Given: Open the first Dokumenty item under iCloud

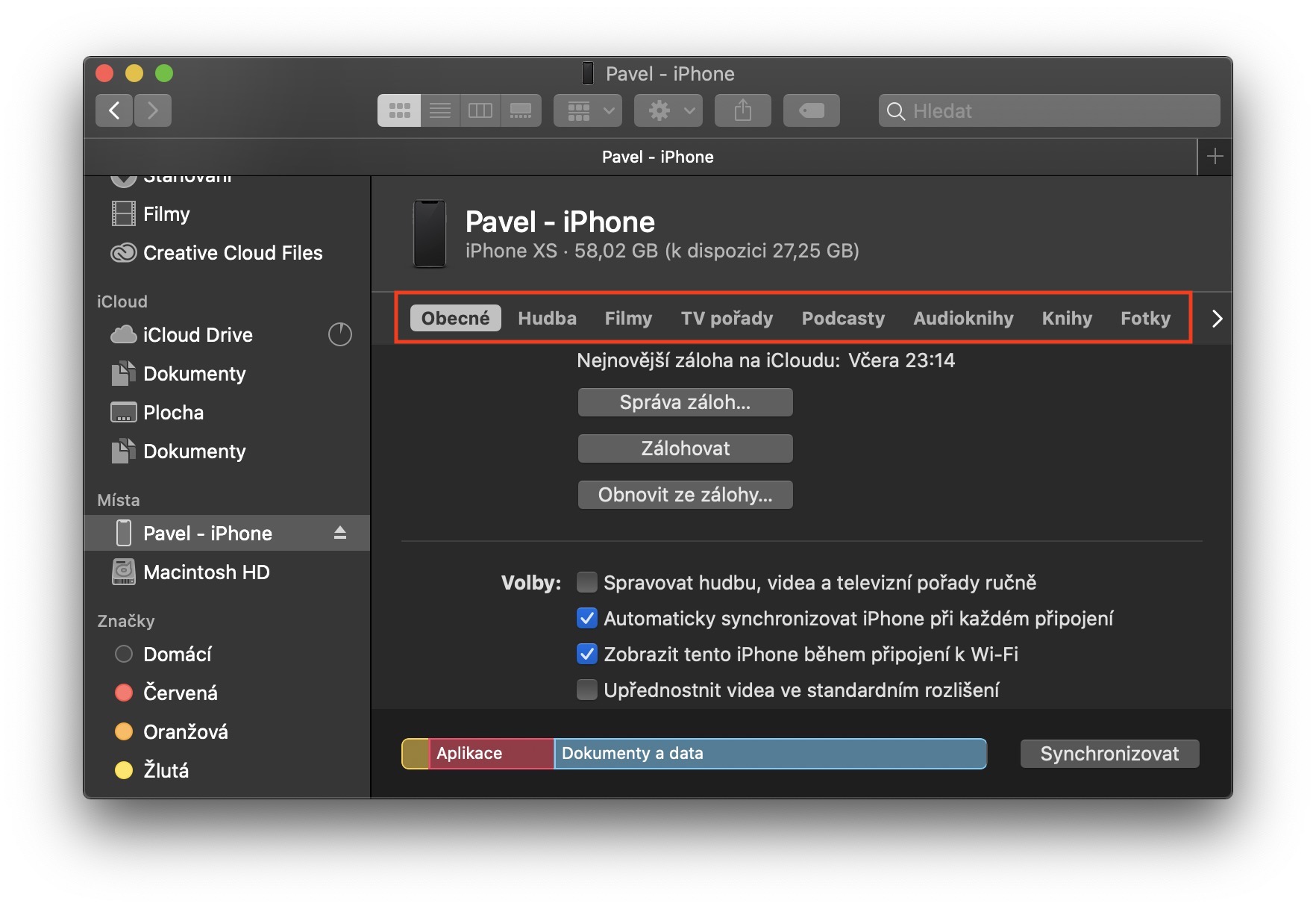Looking at the screenshot, I should tap(227, 374).
